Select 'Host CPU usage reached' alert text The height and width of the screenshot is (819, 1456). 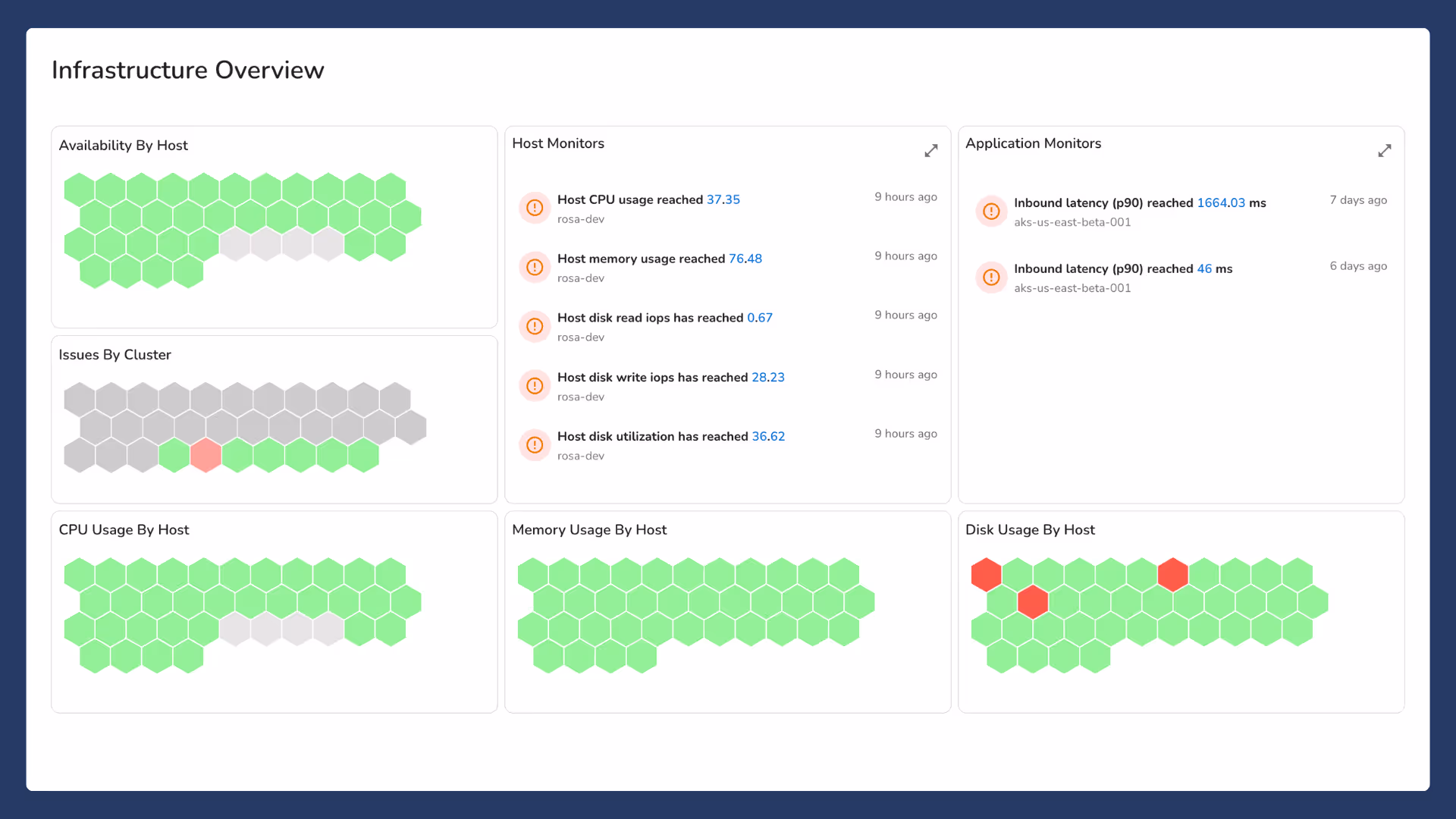pos(630,199)
